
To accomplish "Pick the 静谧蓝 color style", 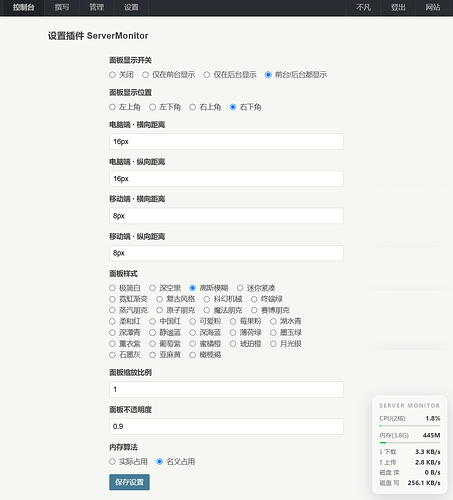I will pos(152,333).
